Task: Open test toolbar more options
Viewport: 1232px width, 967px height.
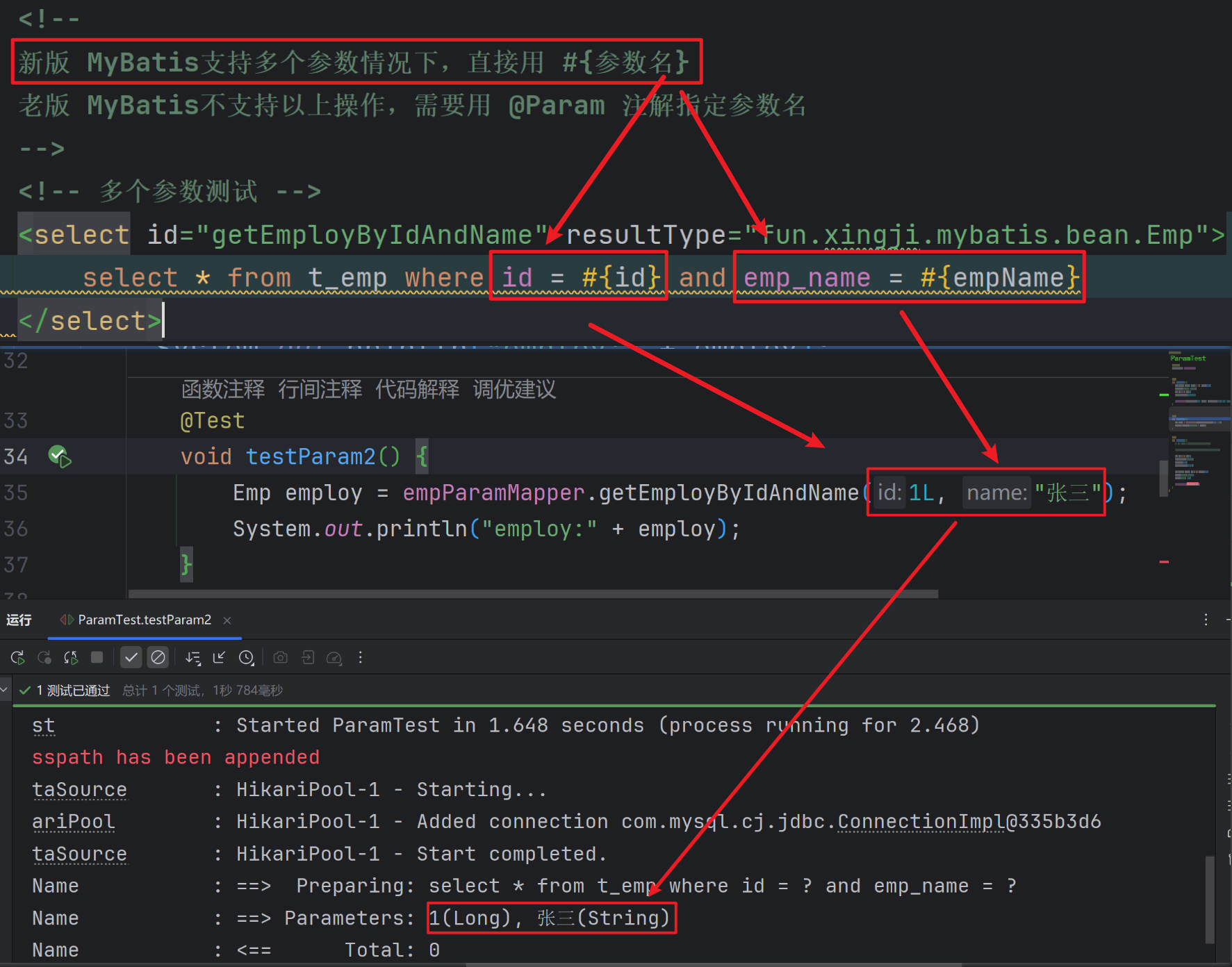Action: click(x=360, y=657)
